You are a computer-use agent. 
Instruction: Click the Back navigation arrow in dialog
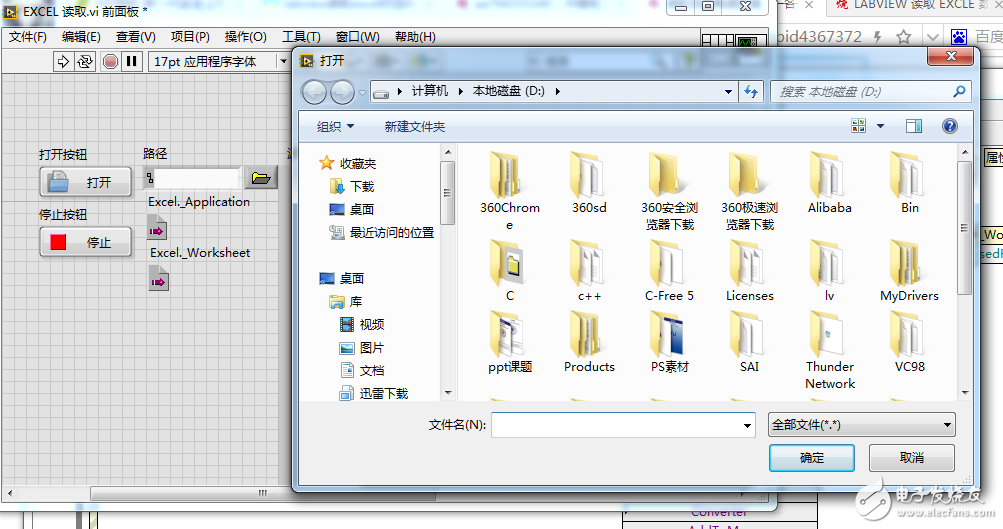[x=314, y=93]
